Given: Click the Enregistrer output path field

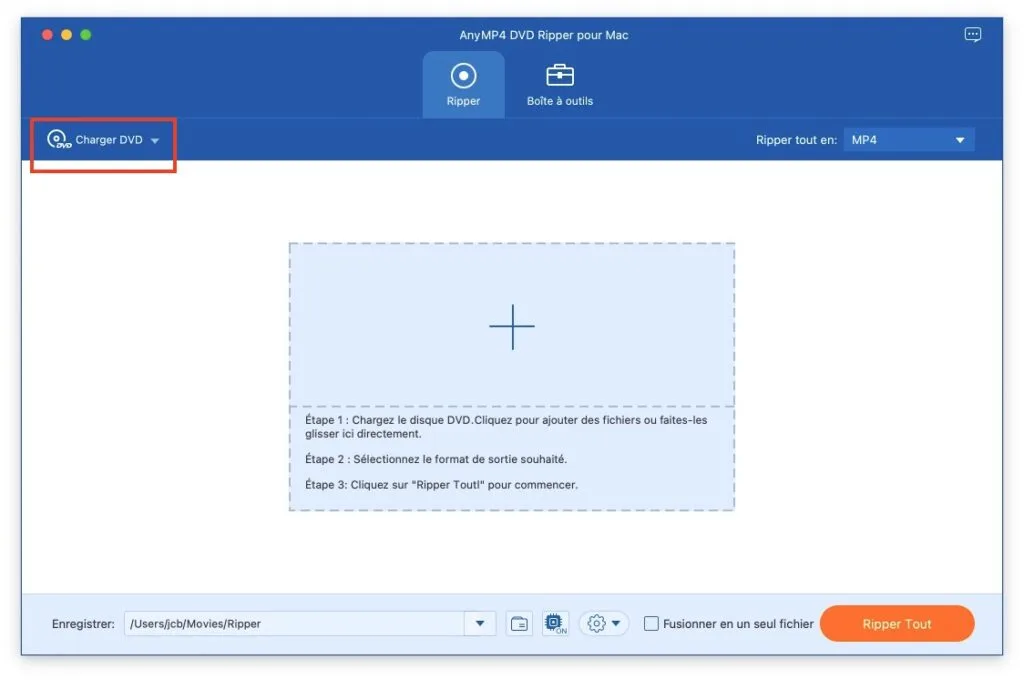Looking at the screenshot, I should coord(295,624).
